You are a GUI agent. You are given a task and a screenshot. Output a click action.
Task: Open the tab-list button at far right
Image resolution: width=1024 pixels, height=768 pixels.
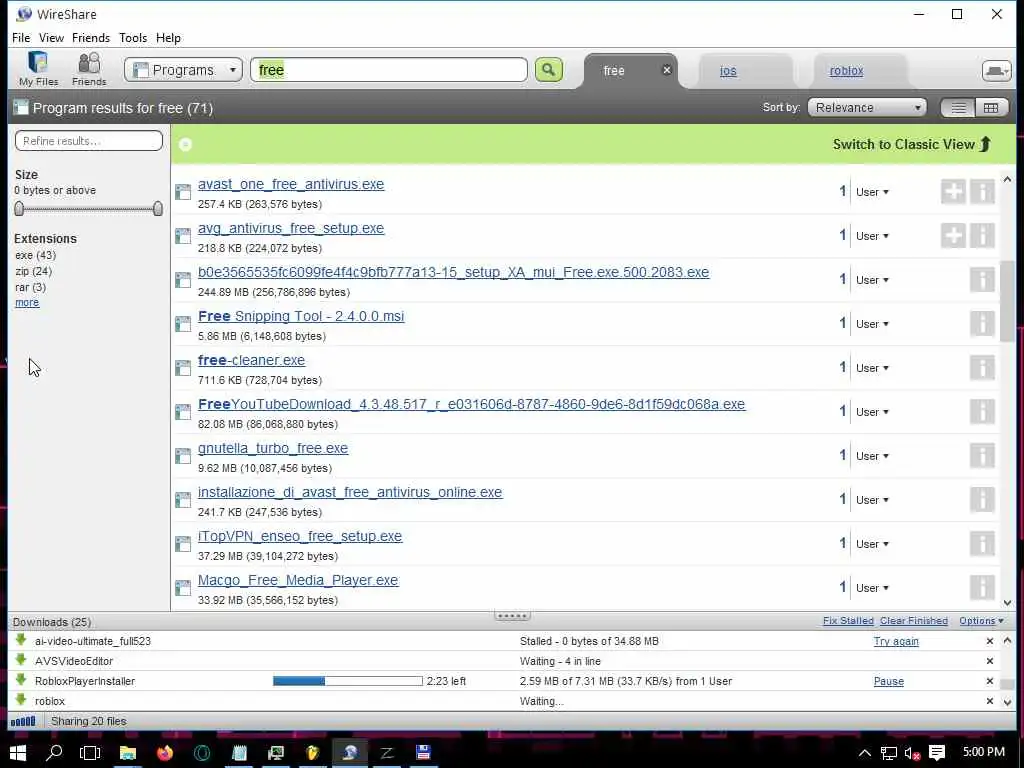coord(996,71)
